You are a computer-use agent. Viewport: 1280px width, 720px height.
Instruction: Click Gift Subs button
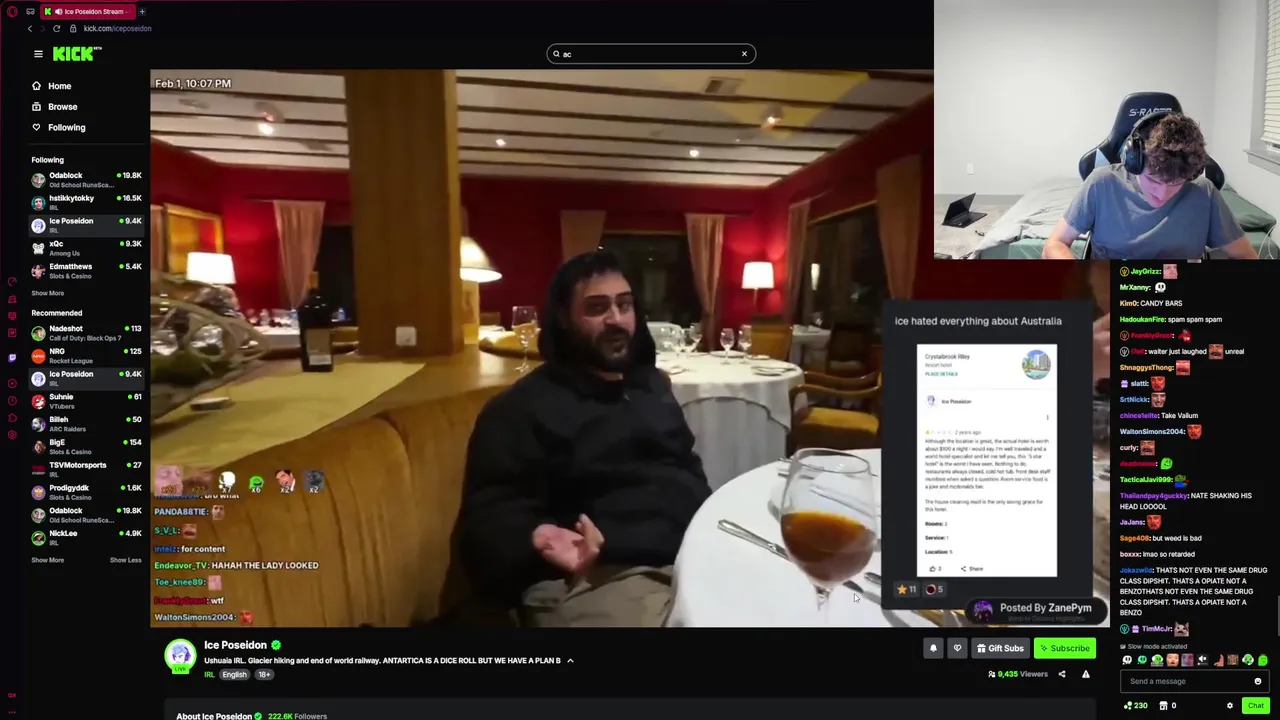click(x=1000, y=648)
